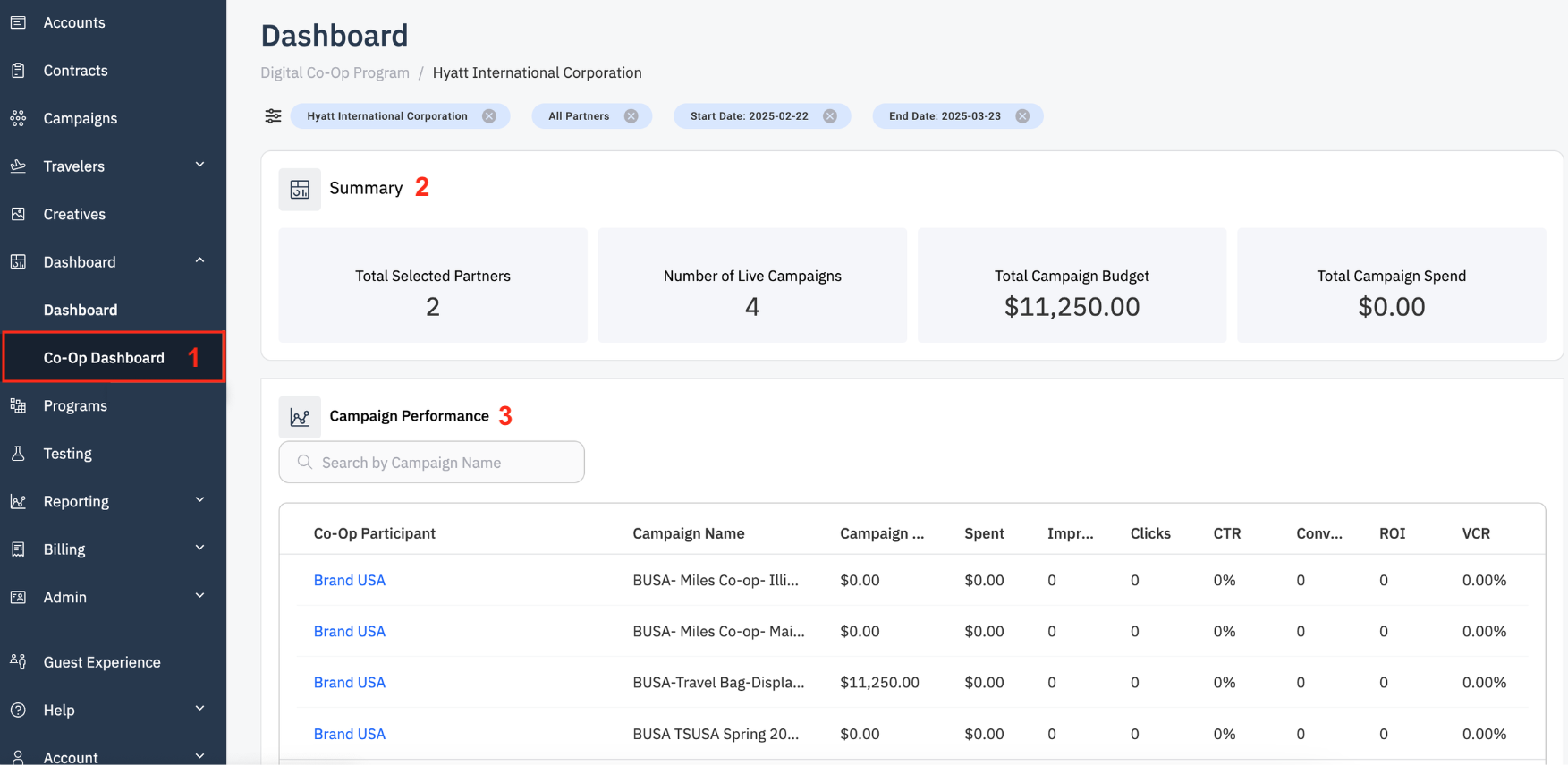Expand the Reporting submenu
Screen dimensions: 1568x766
click(x=200, y=501)
